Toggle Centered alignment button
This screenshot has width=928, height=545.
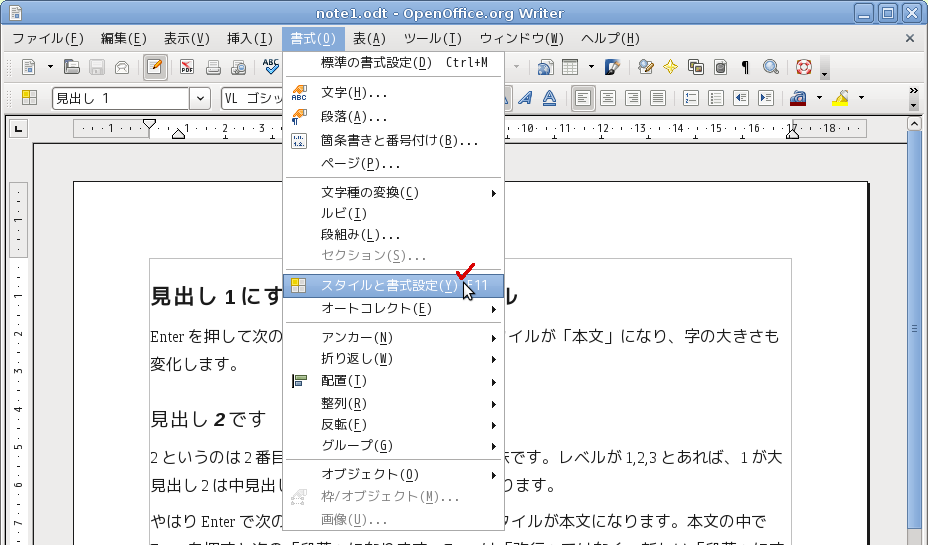point(608,98)
